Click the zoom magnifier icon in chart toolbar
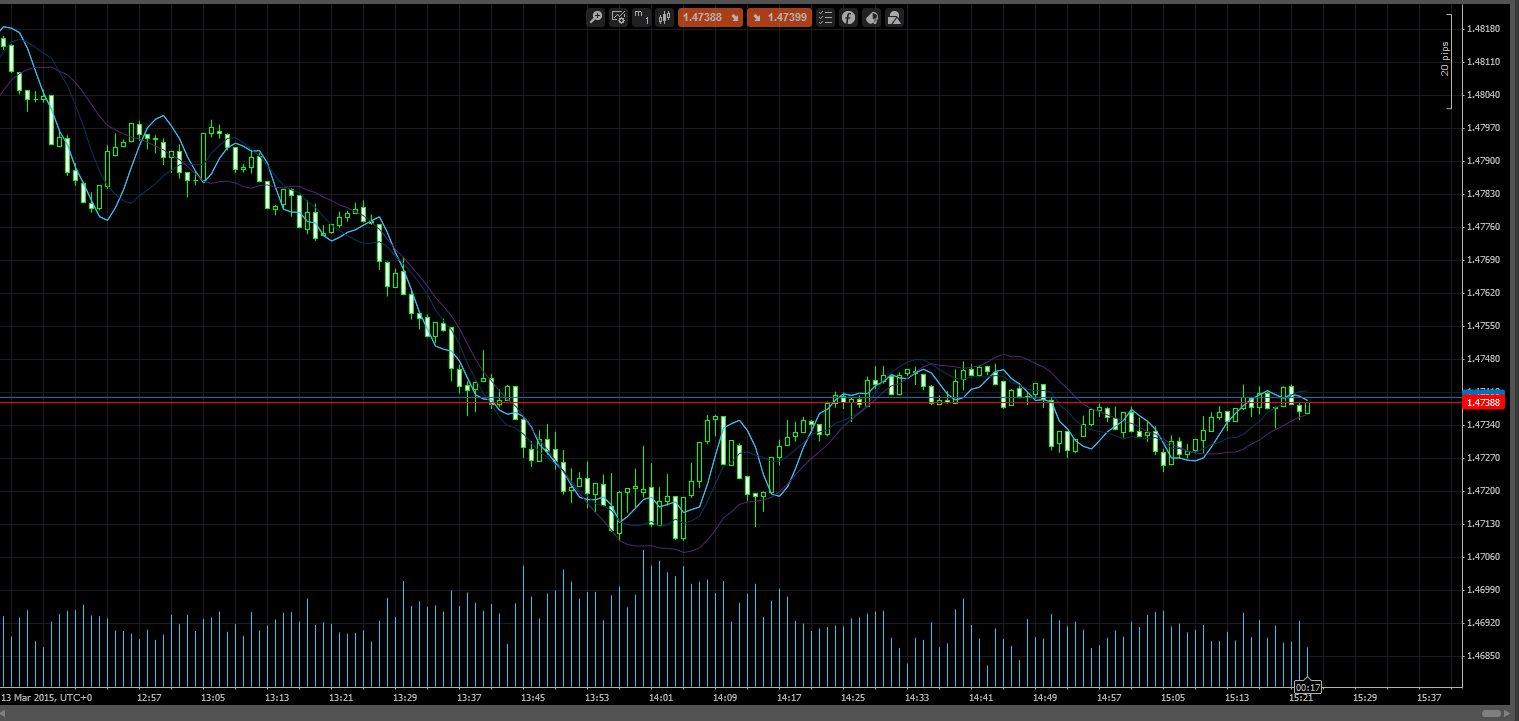Viewport: 1519px width, 721px height. [595, 17]
